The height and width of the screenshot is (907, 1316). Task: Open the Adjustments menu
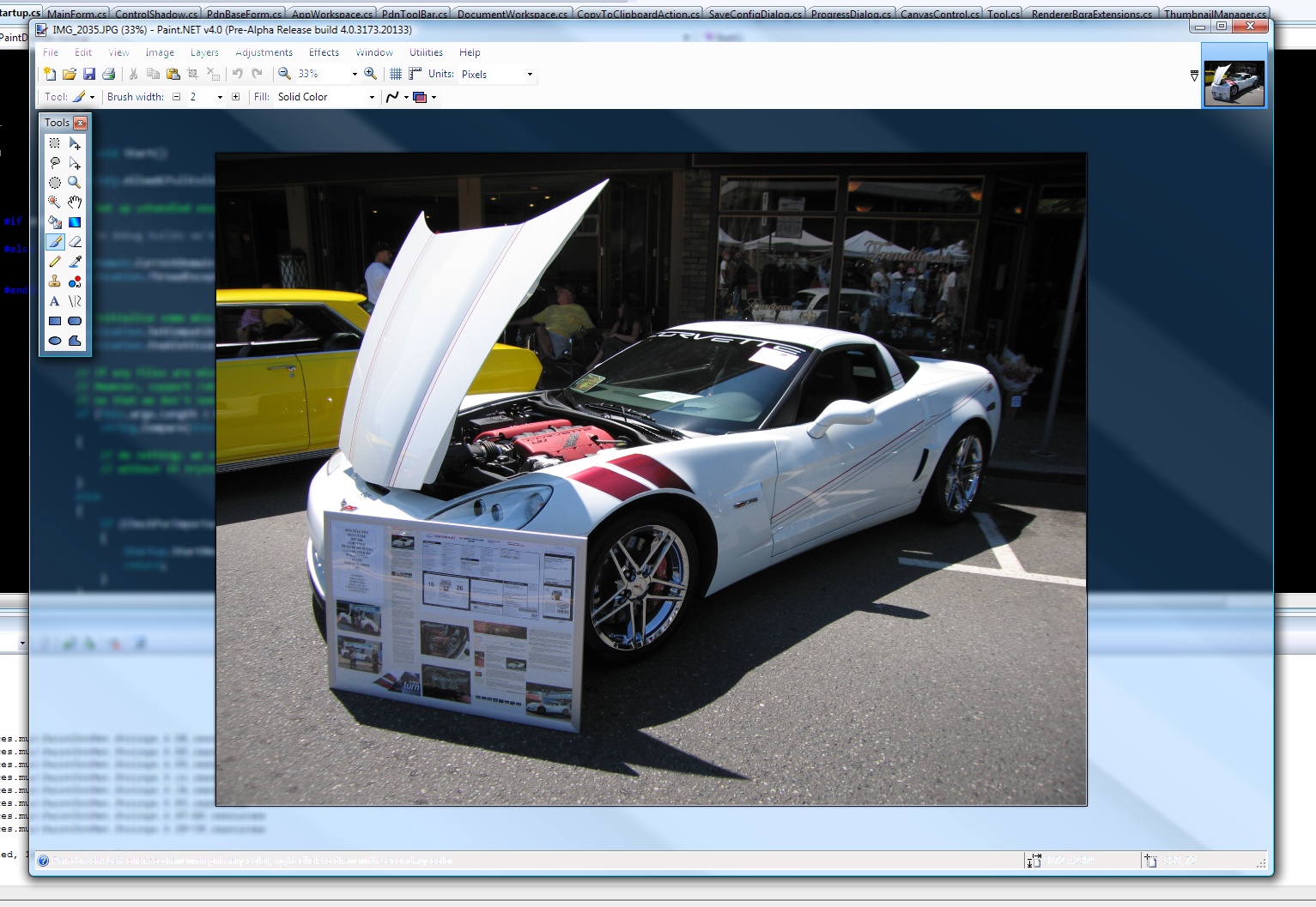(264, 52)
